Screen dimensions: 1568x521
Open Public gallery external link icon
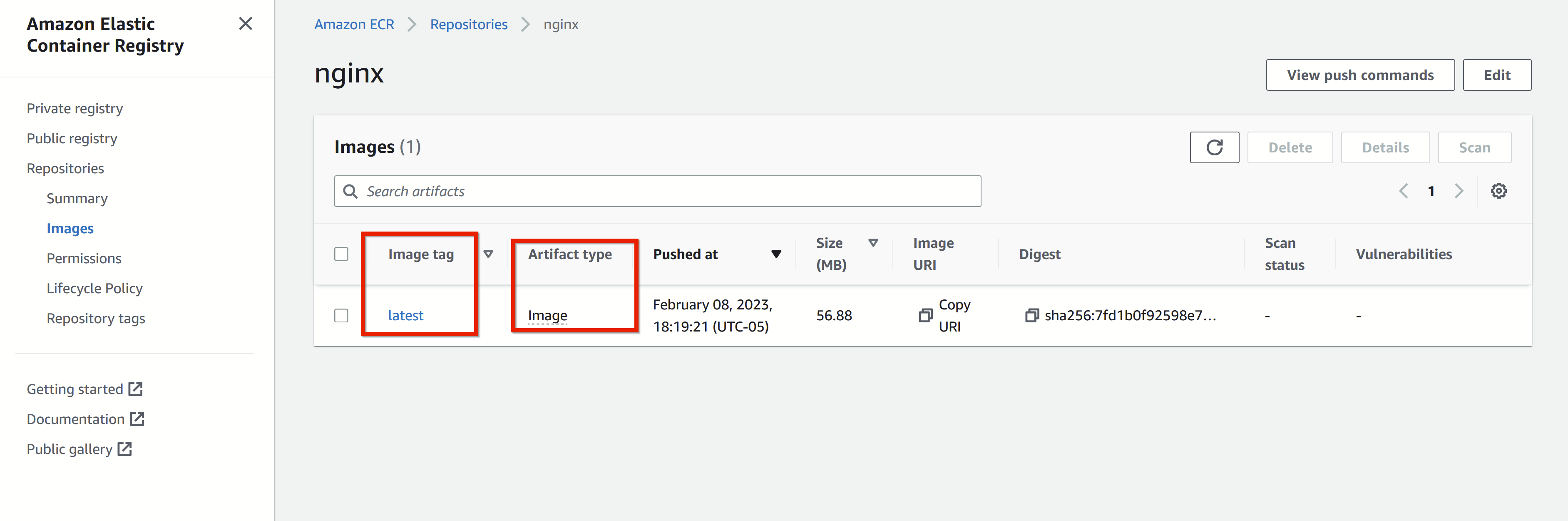coord(125,449)
